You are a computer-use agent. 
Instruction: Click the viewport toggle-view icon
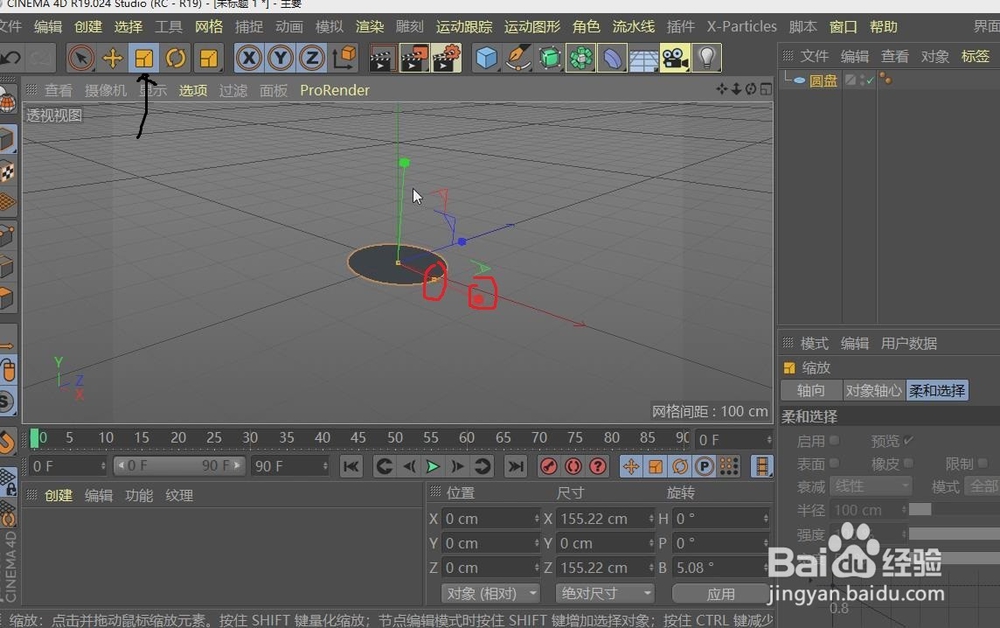click(x=766, y=89)
